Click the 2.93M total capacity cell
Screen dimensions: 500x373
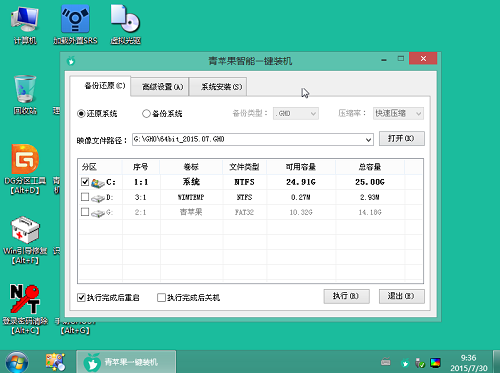[x=370, y=197]
